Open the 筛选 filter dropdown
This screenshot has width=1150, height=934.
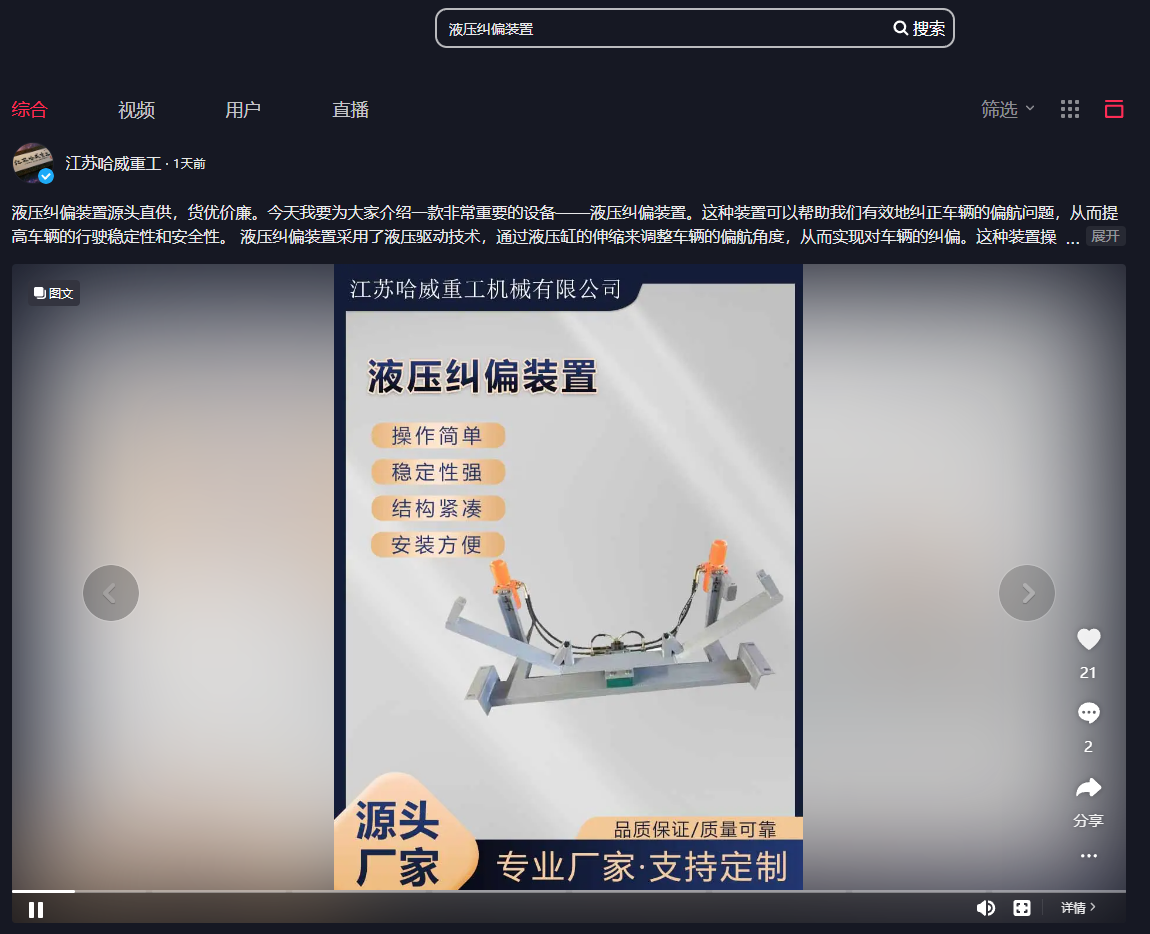click(1007, 109)
